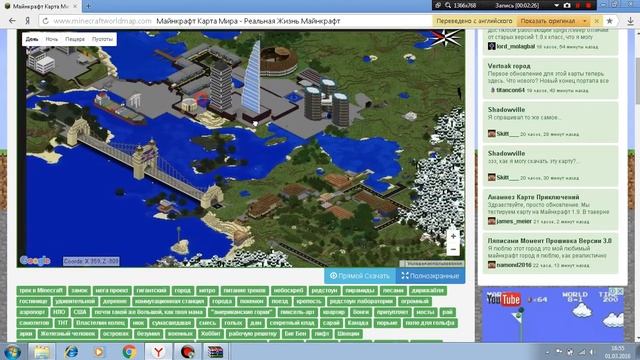Click the compass rose on the map
Viewport: 640px width, 360px height.
(x=445, y=38)
